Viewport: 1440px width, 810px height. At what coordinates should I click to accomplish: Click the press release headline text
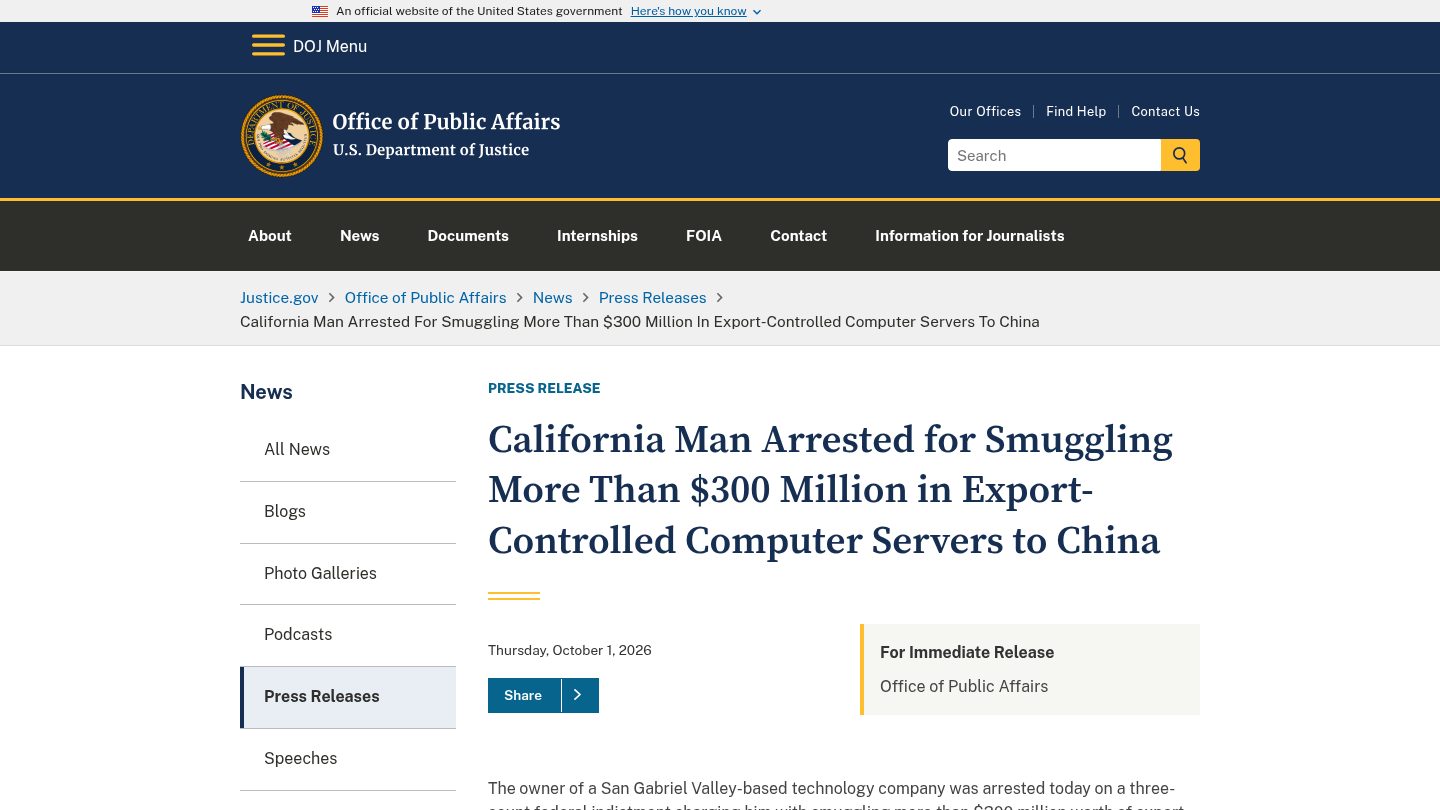(x=830, y=490)
